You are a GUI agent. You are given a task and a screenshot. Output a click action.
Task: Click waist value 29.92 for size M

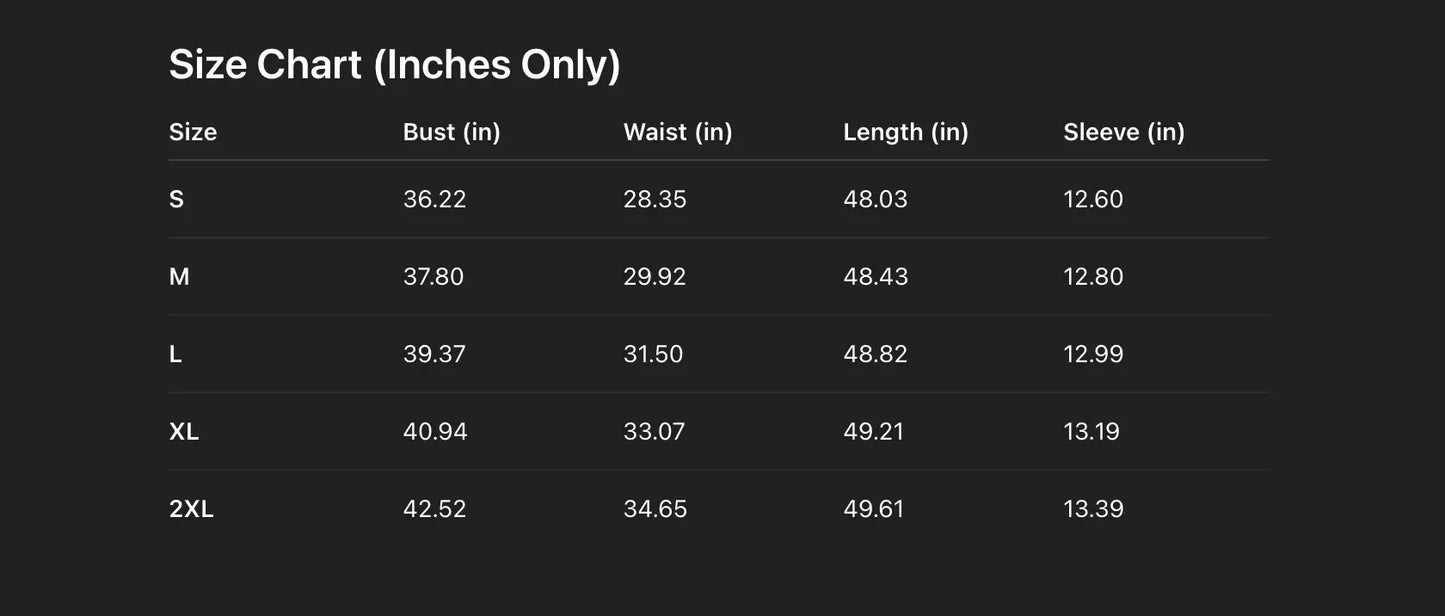pos(654,277)
